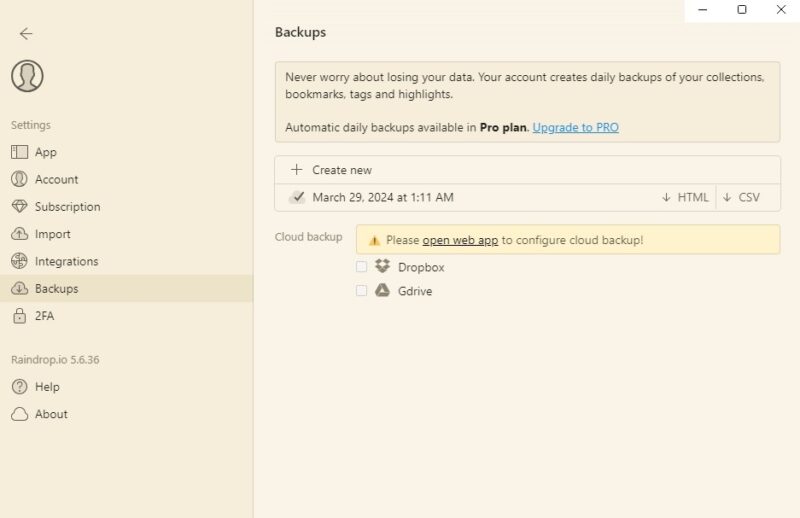The width and height of the screenshot is (800, 518).
Task: Click the About cloud icon
Action: pyautogui.click(x=19, y=414)
